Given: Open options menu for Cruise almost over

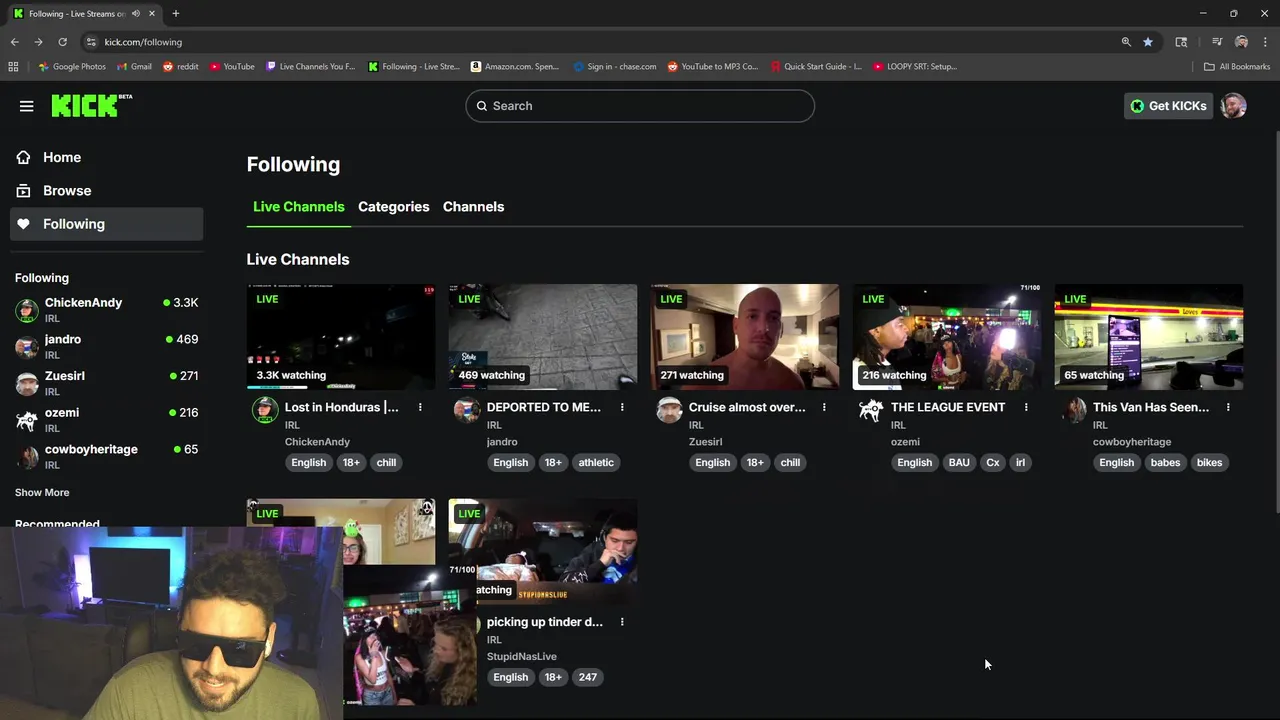Looking at the screenshot, I should 824,407.
